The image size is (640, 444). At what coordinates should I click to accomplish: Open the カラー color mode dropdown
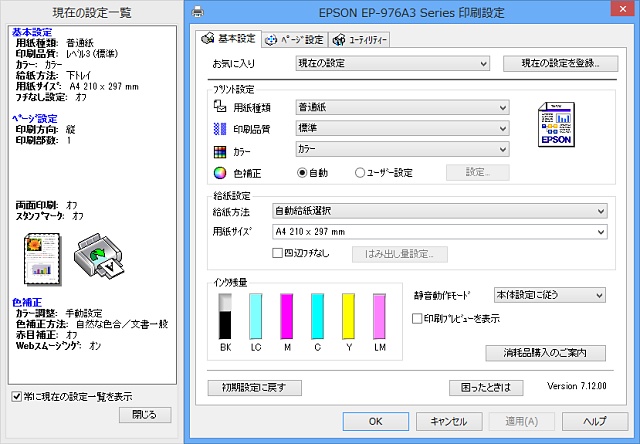(402, 149)
